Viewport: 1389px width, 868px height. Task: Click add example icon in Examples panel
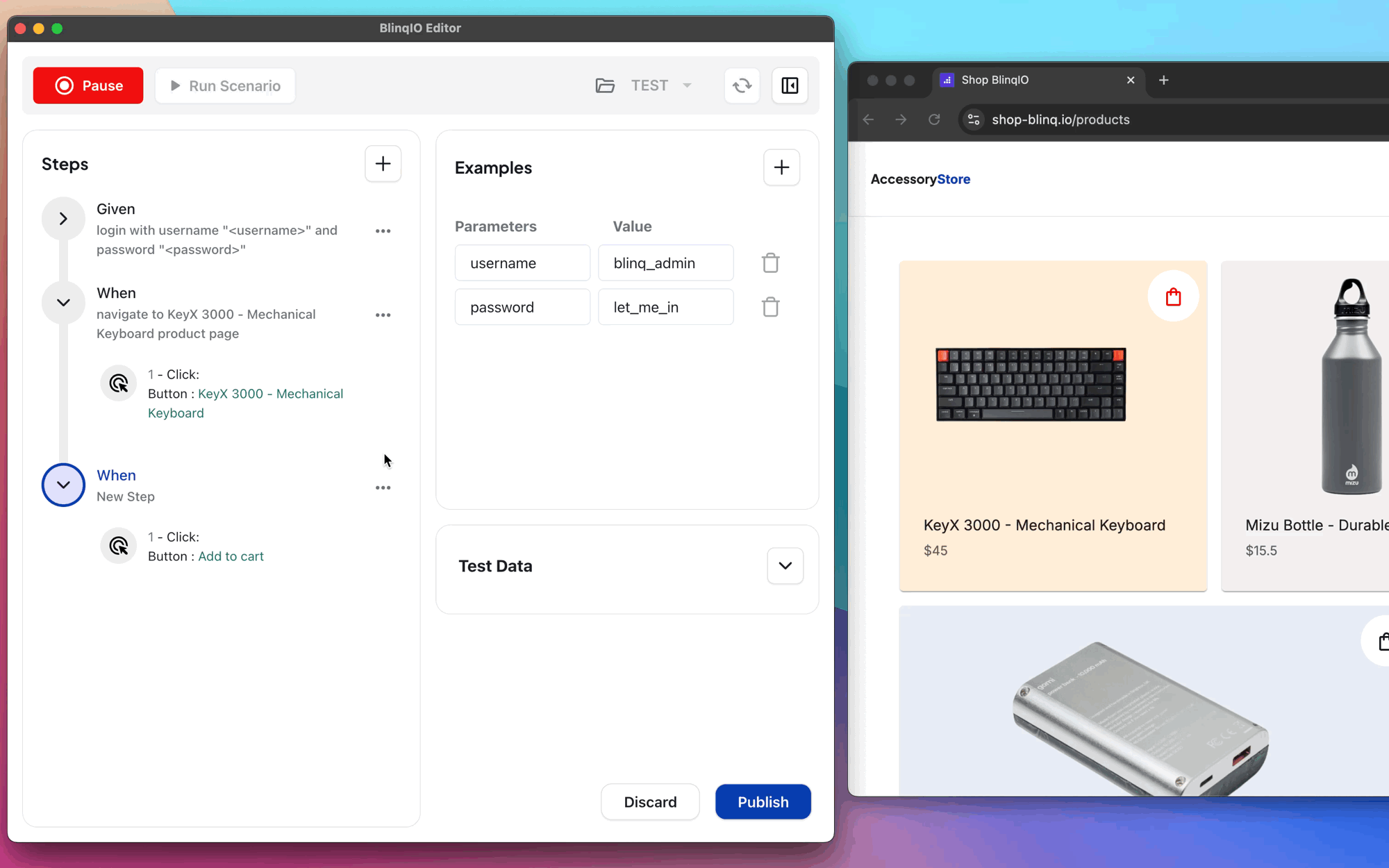point(781,167)
